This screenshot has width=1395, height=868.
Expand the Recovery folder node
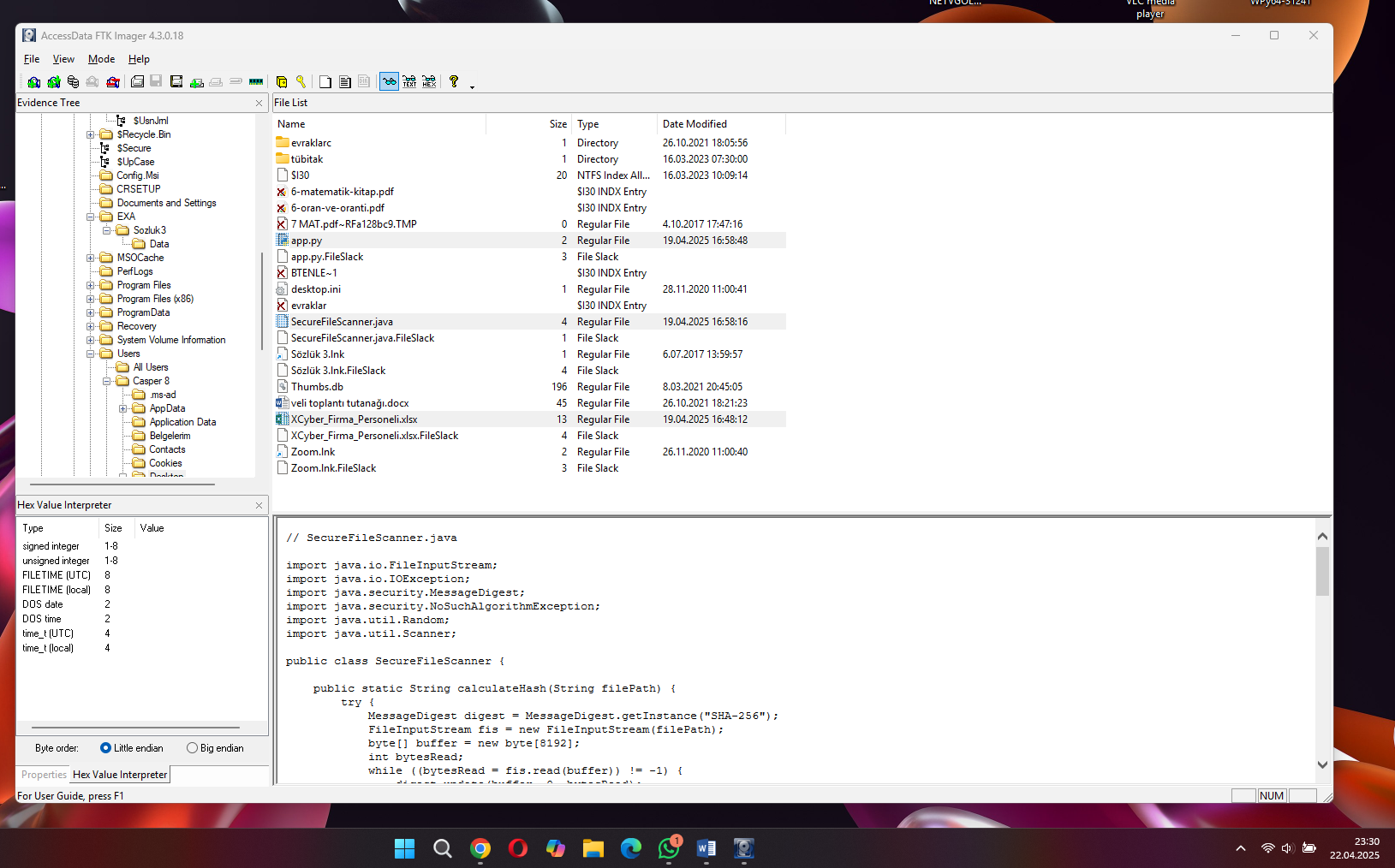point(90,326)
